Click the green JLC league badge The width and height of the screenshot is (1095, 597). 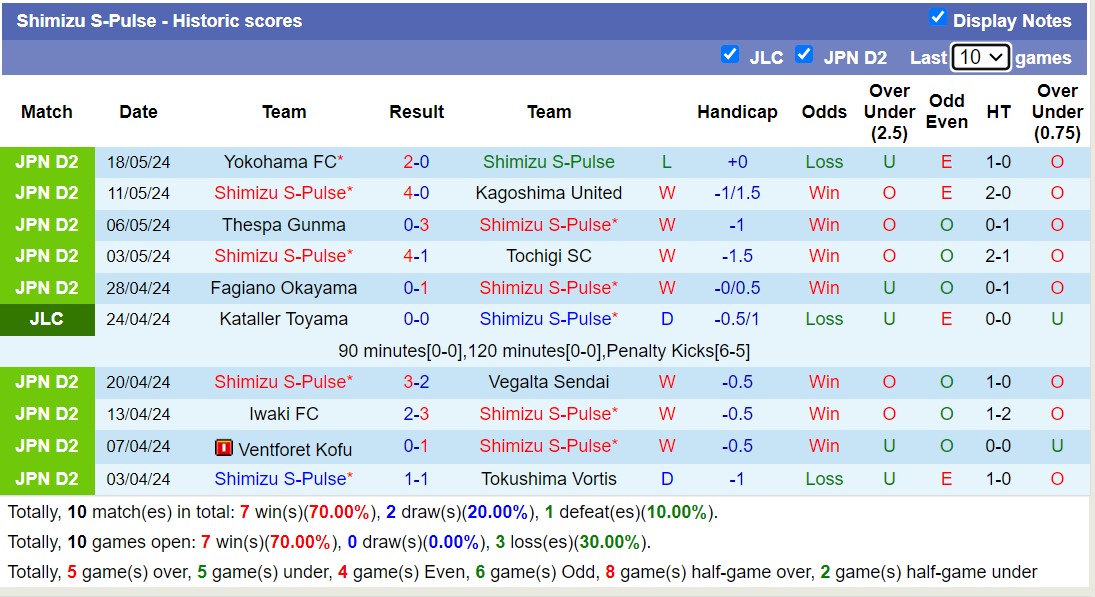tap(47, 319)
